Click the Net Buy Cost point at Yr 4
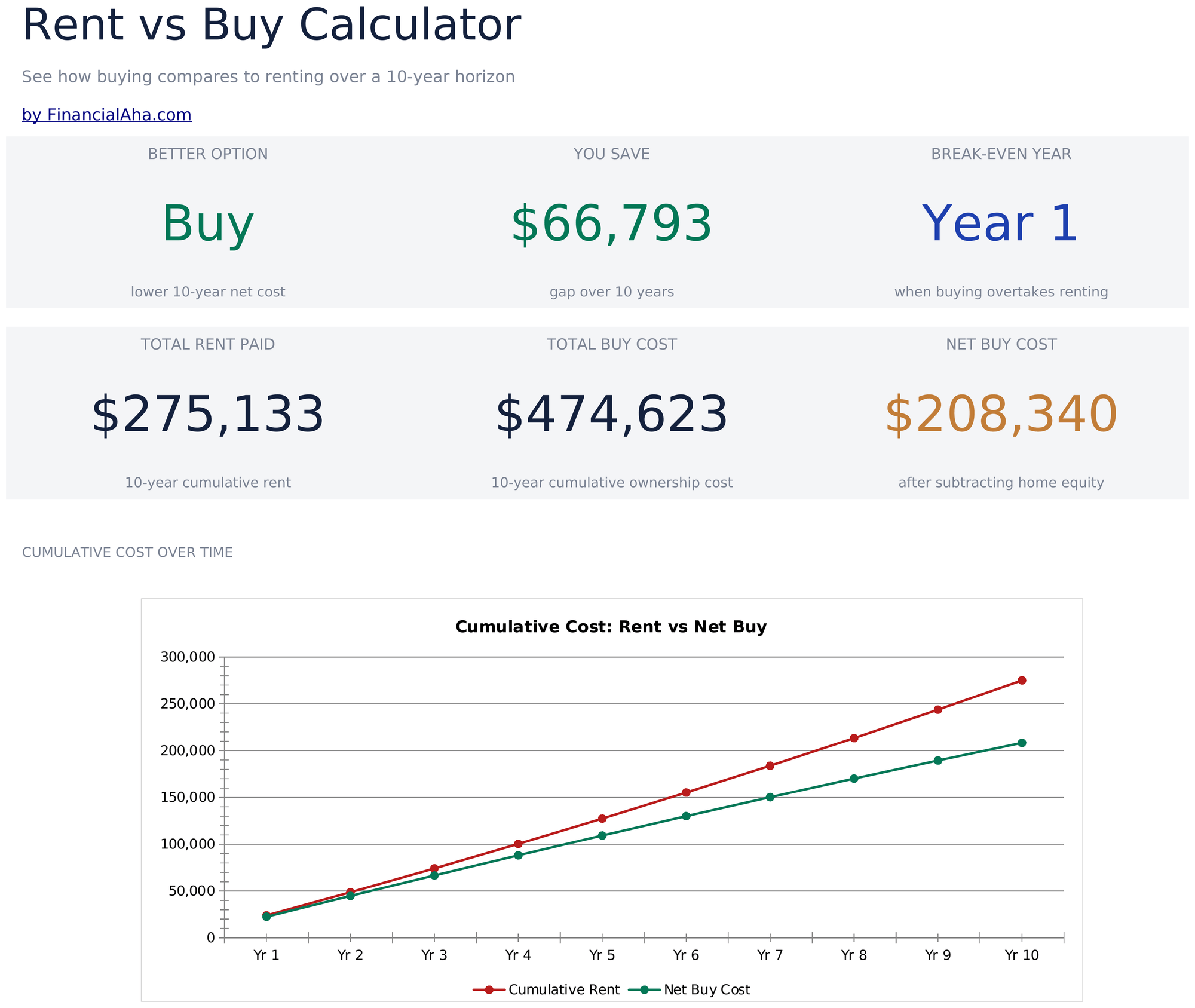This screenshot has height=1008, width=1195. click(x=518, y=855)
